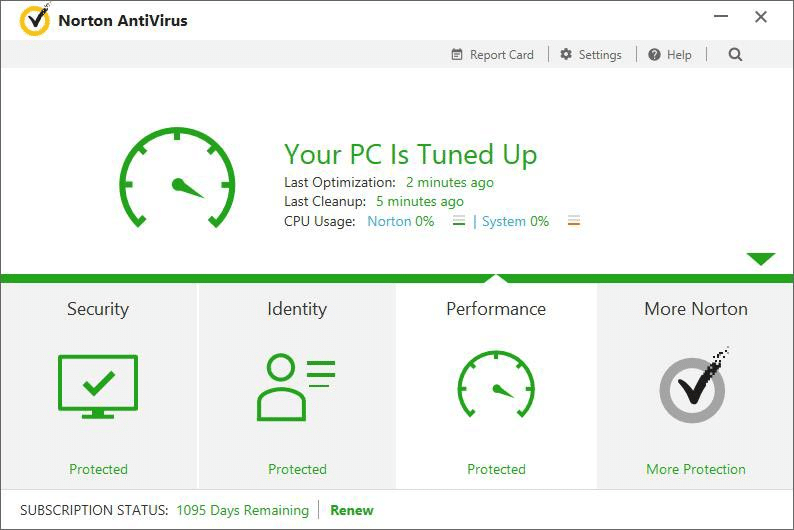Open the search magnifier icon
794x530 pixels.
[x=735, y=54]
